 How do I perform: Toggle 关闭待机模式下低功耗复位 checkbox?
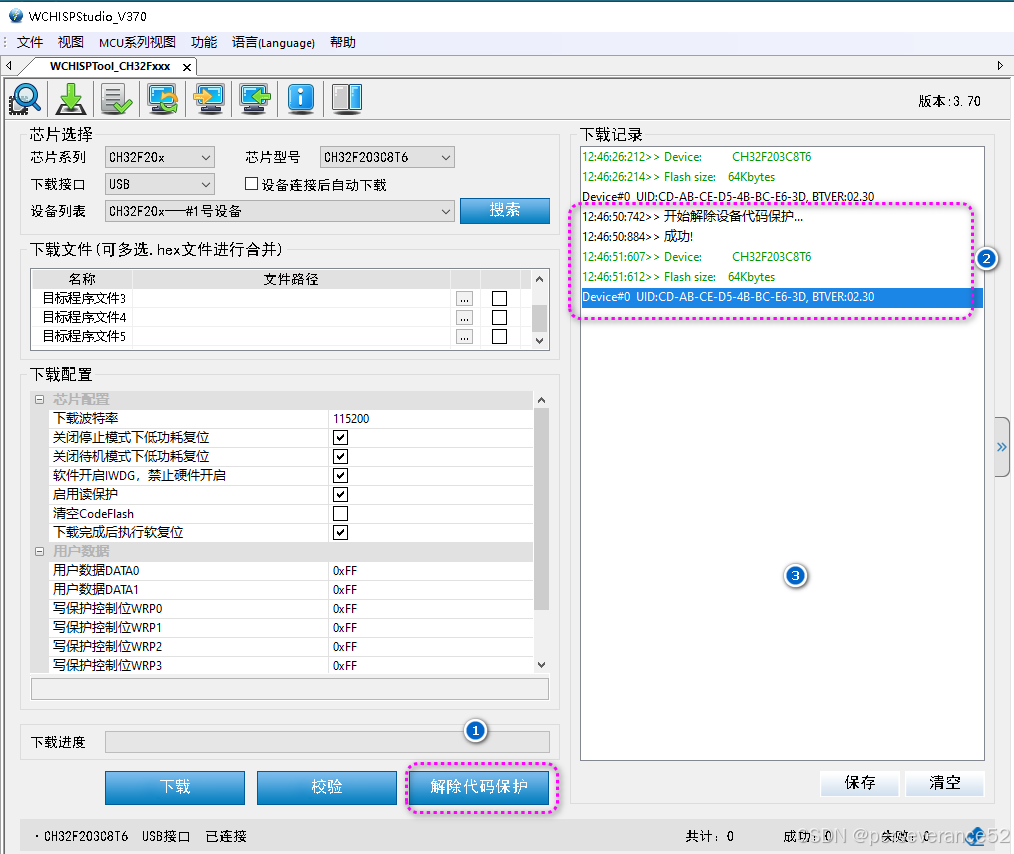340,456
